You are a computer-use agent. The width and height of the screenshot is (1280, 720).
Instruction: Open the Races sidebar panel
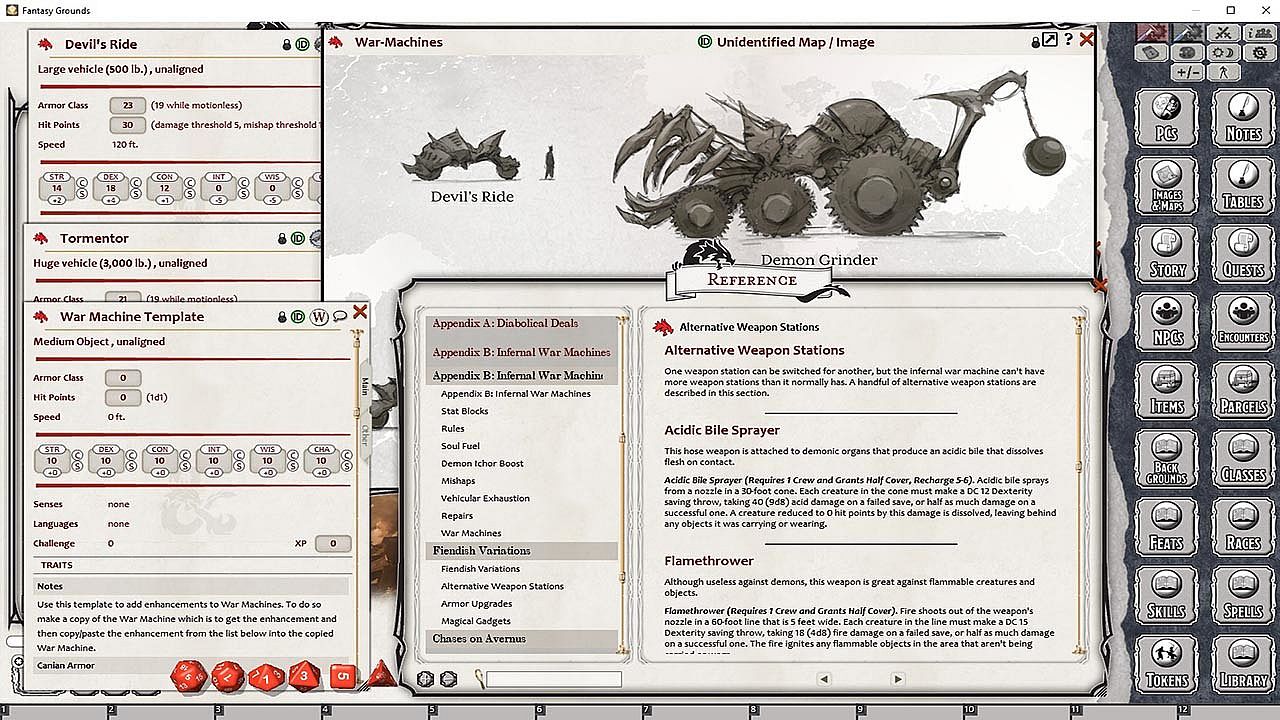[1243, 526]
